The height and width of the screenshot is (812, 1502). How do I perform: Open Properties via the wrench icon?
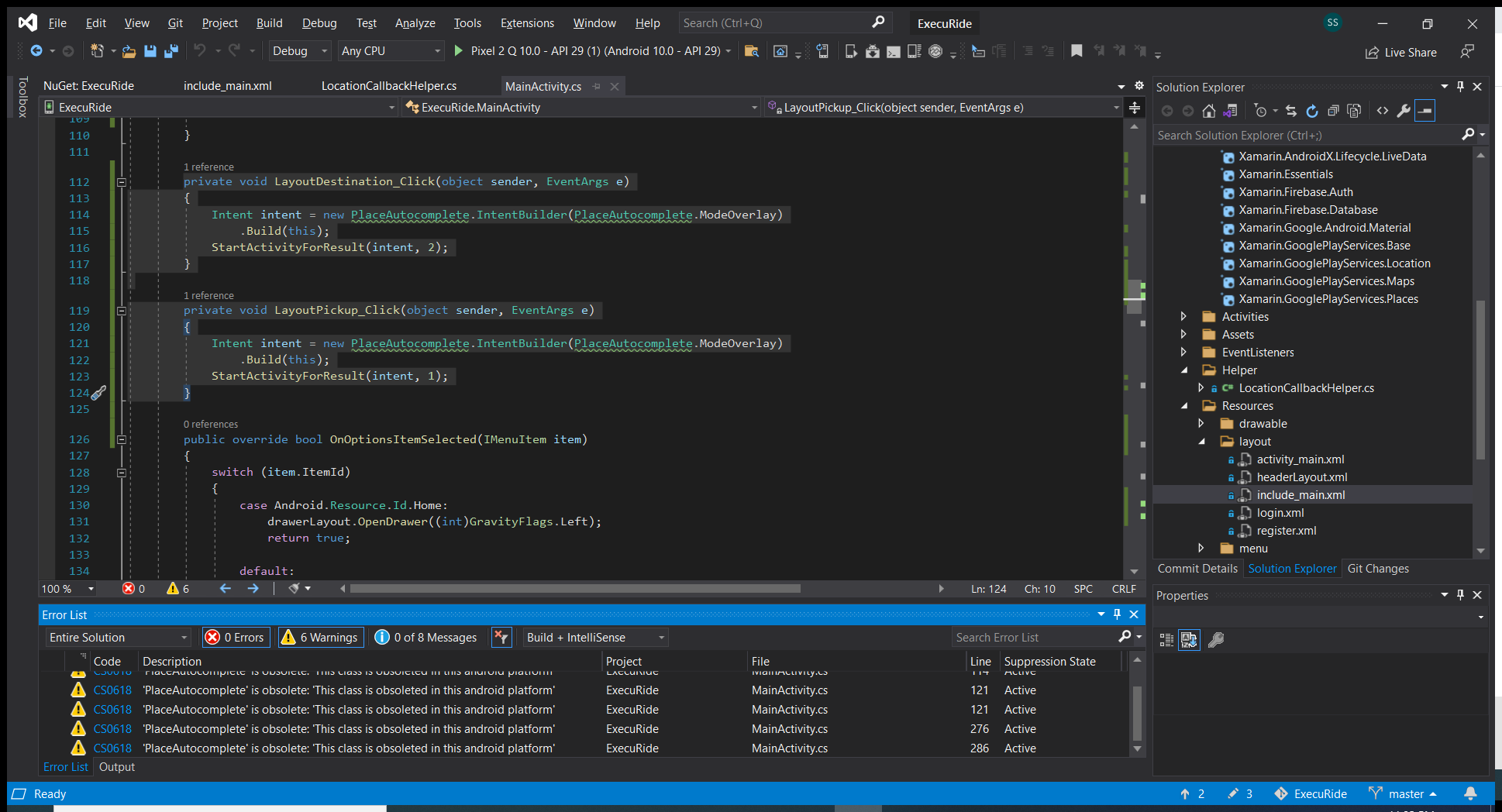pyautogui.click(x=1404, y=111)
